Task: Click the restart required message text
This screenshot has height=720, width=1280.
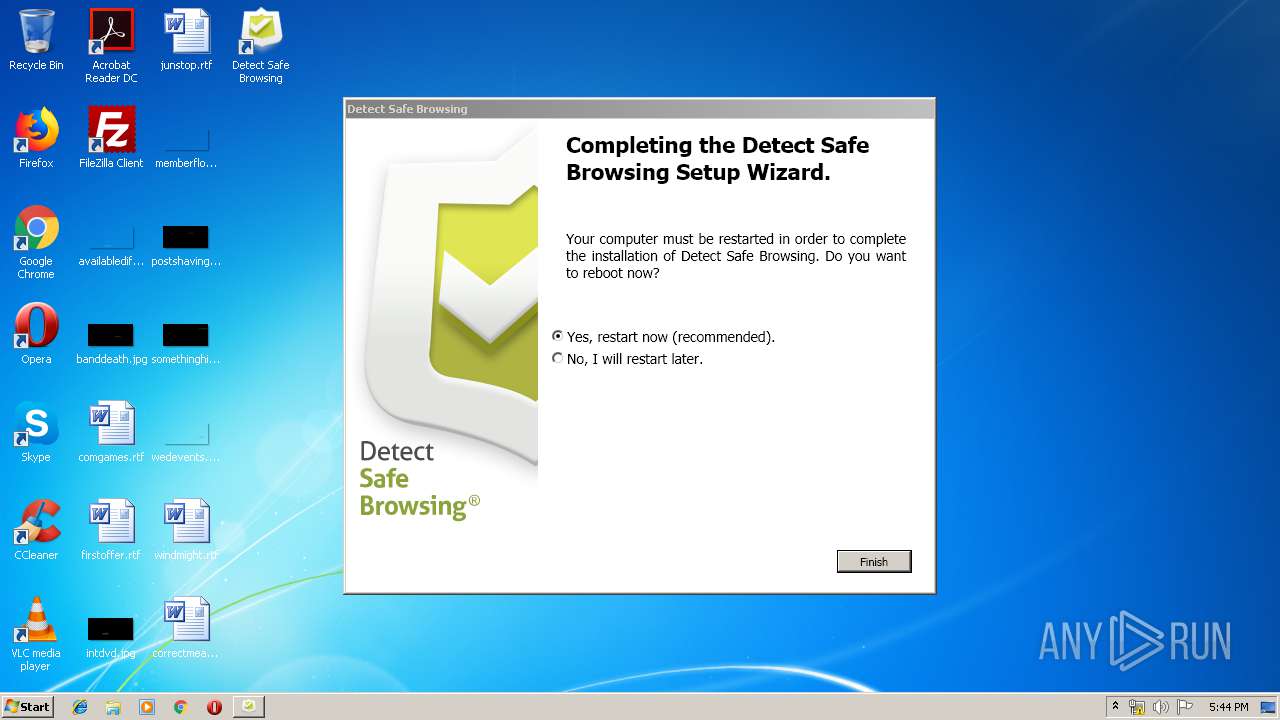Action: point(736,256)
